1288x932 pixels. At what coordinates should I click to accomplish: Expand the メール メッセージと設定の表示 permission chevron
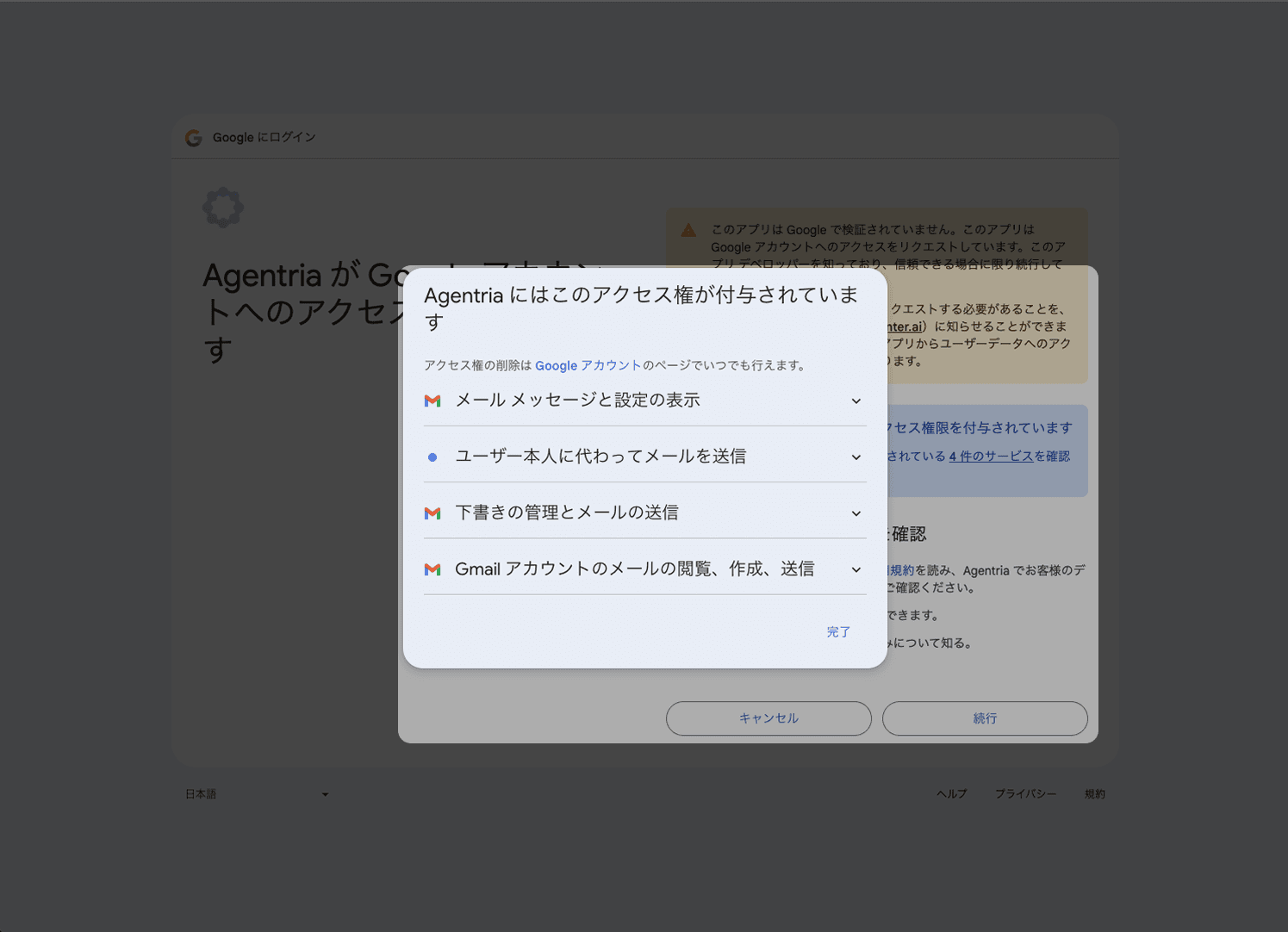tap(856, 401)
